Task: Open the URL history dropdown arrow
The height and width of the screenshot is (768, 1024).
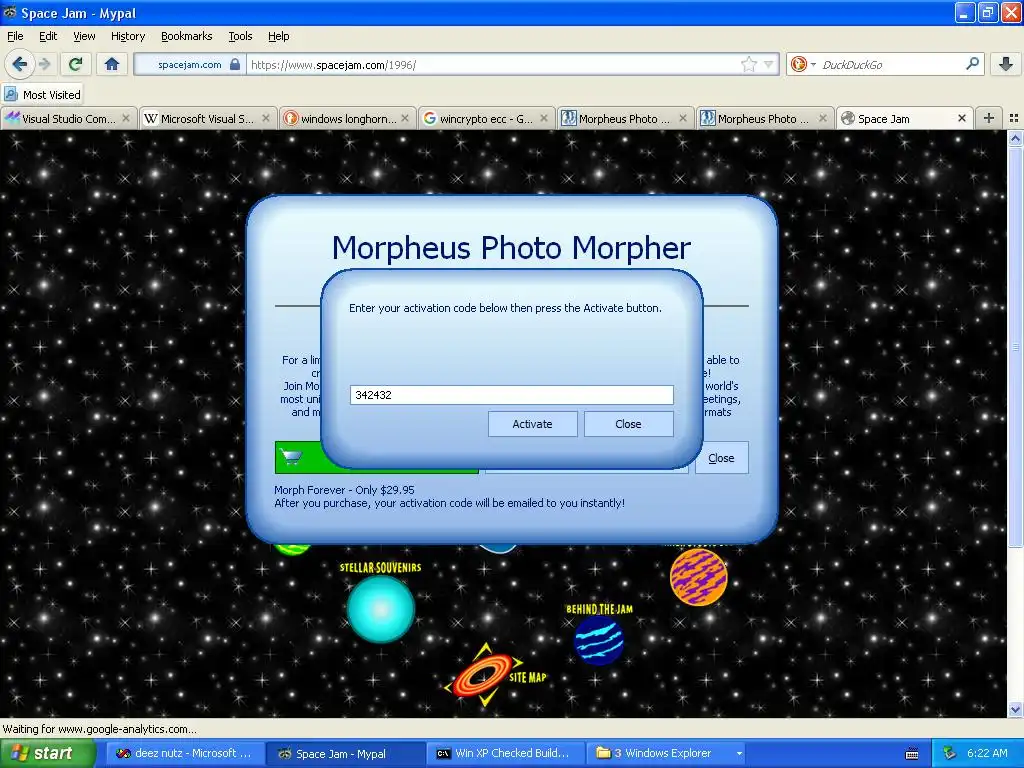Action: [769, 64]
